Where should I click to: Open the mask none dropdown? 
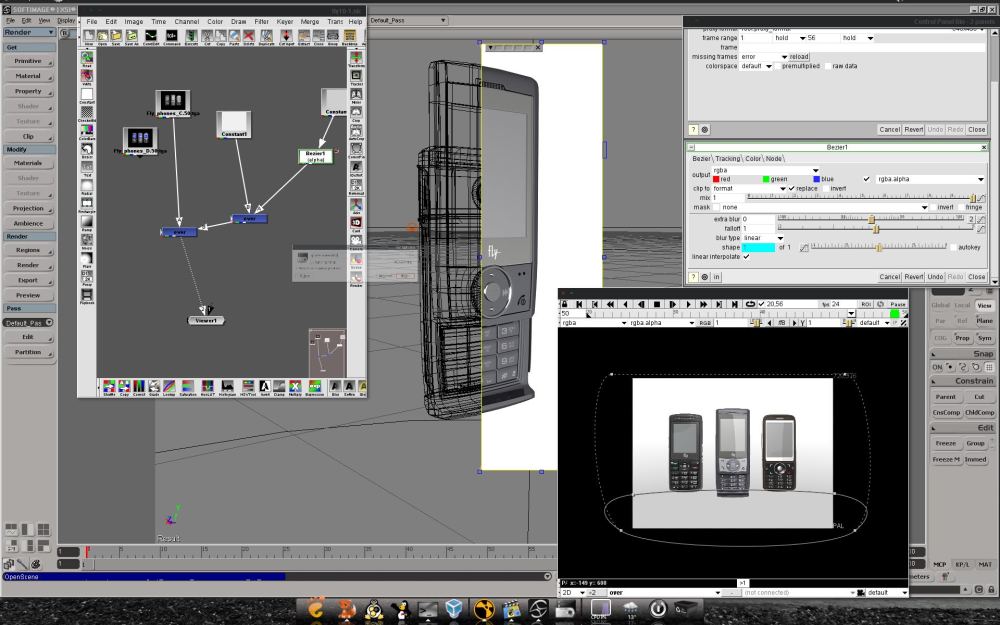(x=824, y=207)
